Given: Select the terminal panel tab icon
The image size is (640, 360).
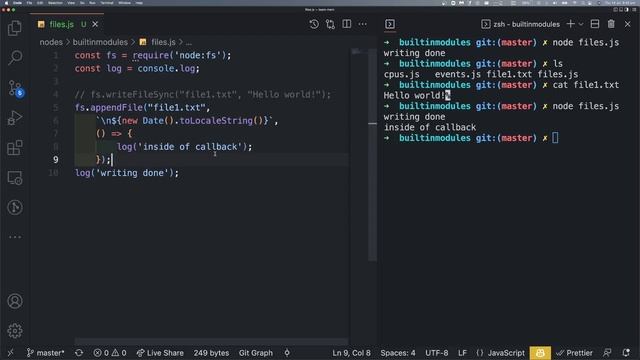Looking at the screenshot, I should click(390, 24).
